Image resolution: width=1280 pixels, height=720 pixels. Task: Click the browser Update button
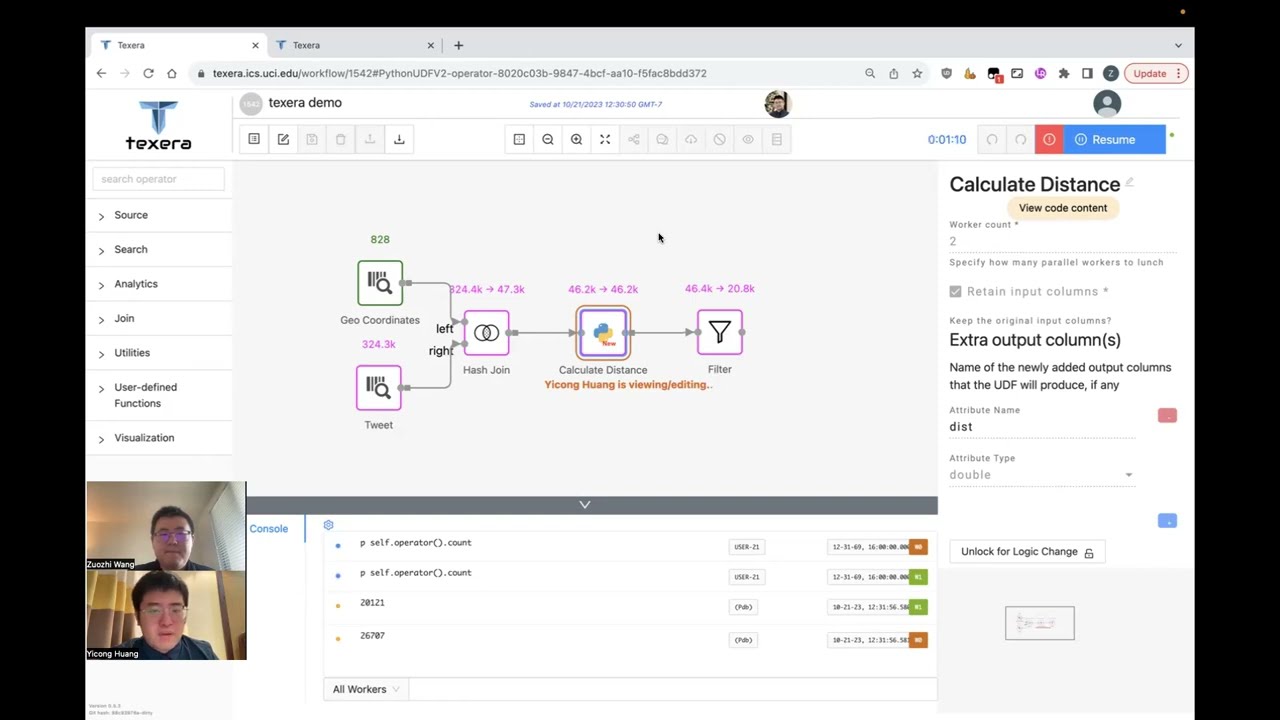click(1157, 73)
